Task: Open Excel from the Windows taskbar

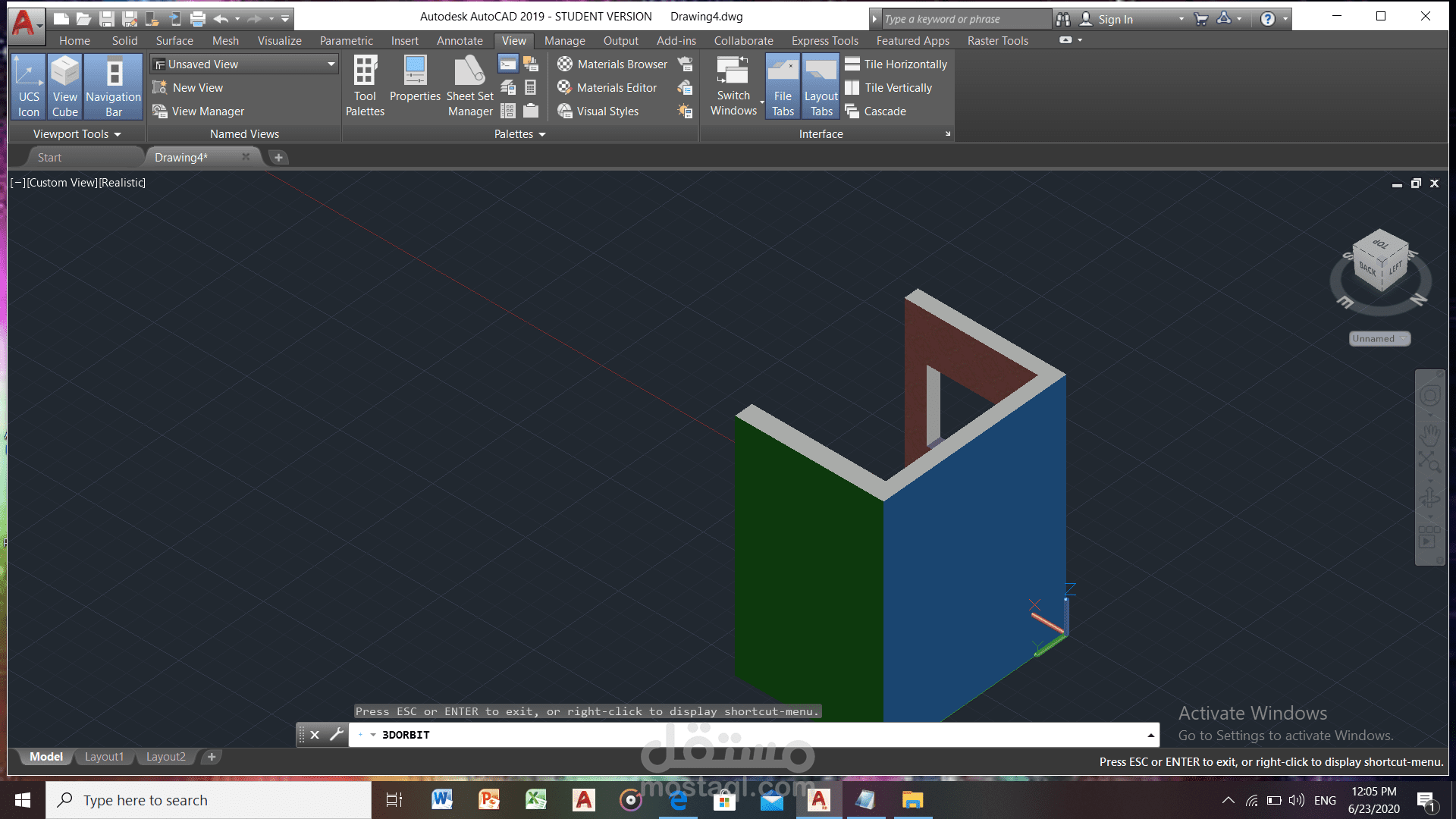Action: pos(536,800)
